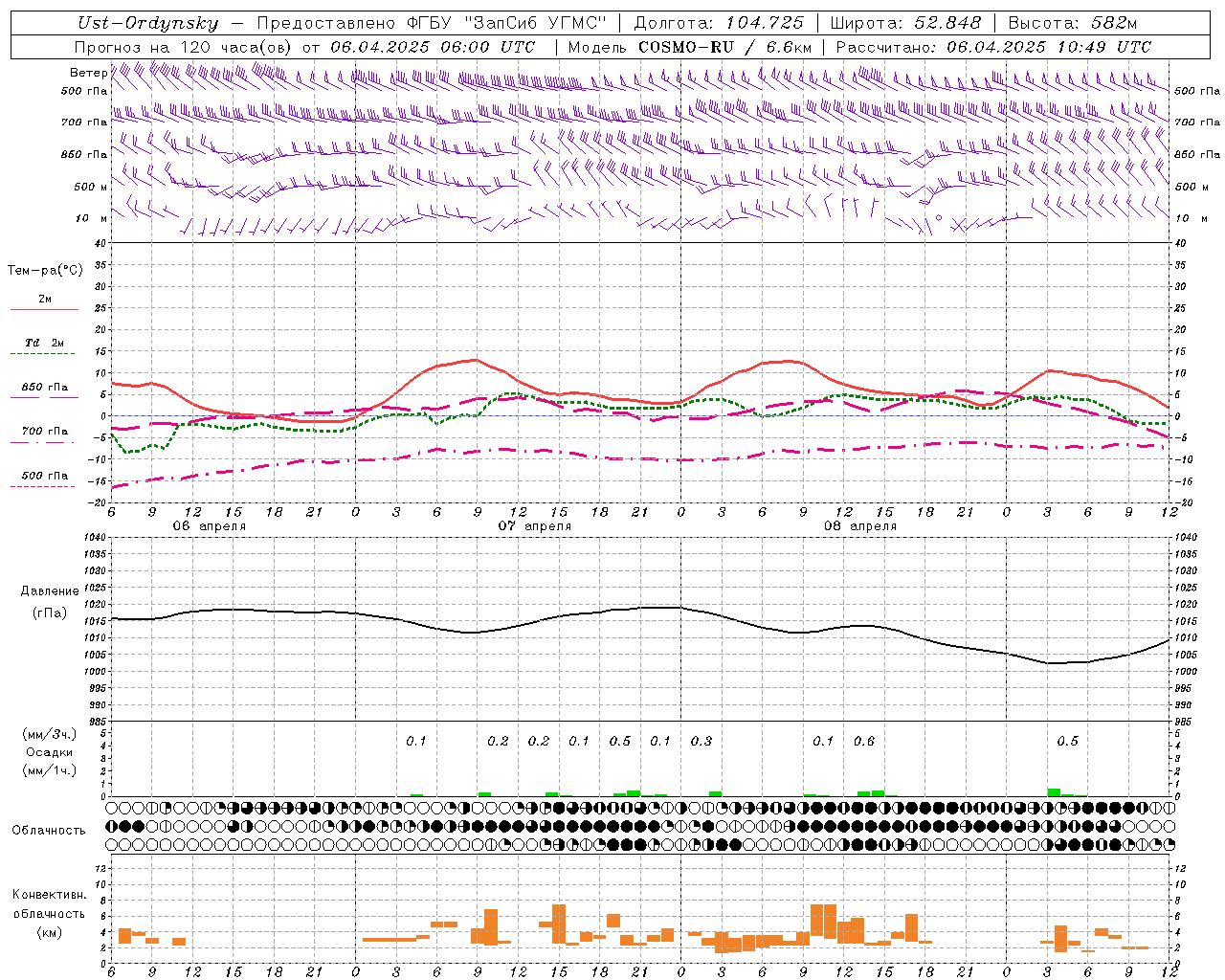This screenshot has width=1225, height=980.
Task: Click the Высота: 582м value
Action: coord(1073,23)
